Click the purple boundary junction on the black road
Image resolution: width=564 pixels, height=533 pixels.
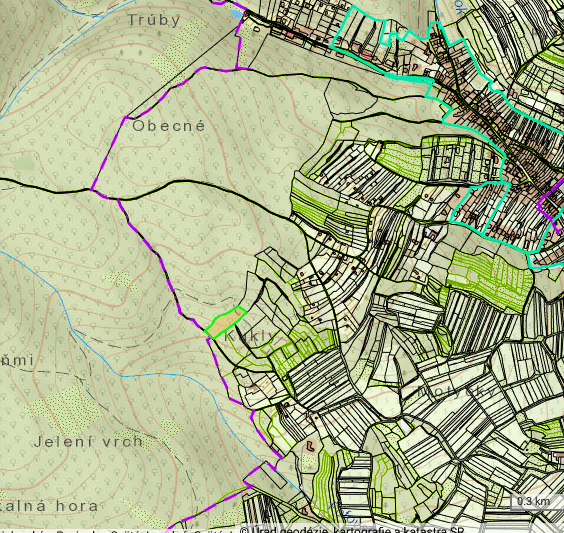click(91, 189)
